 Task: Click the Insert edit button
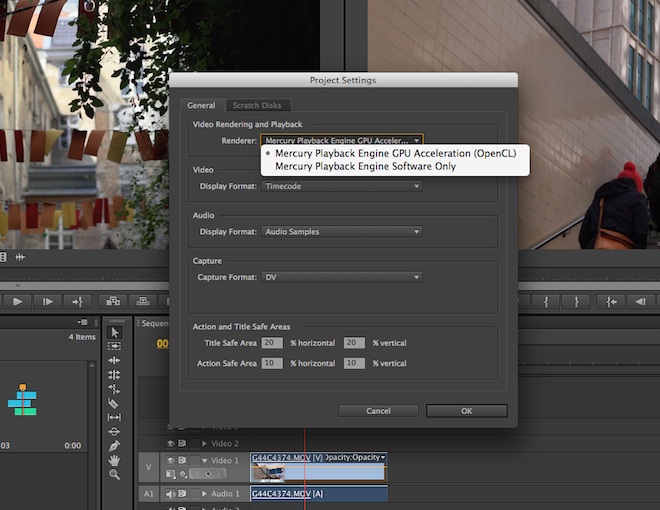click(x=113, y=301)
